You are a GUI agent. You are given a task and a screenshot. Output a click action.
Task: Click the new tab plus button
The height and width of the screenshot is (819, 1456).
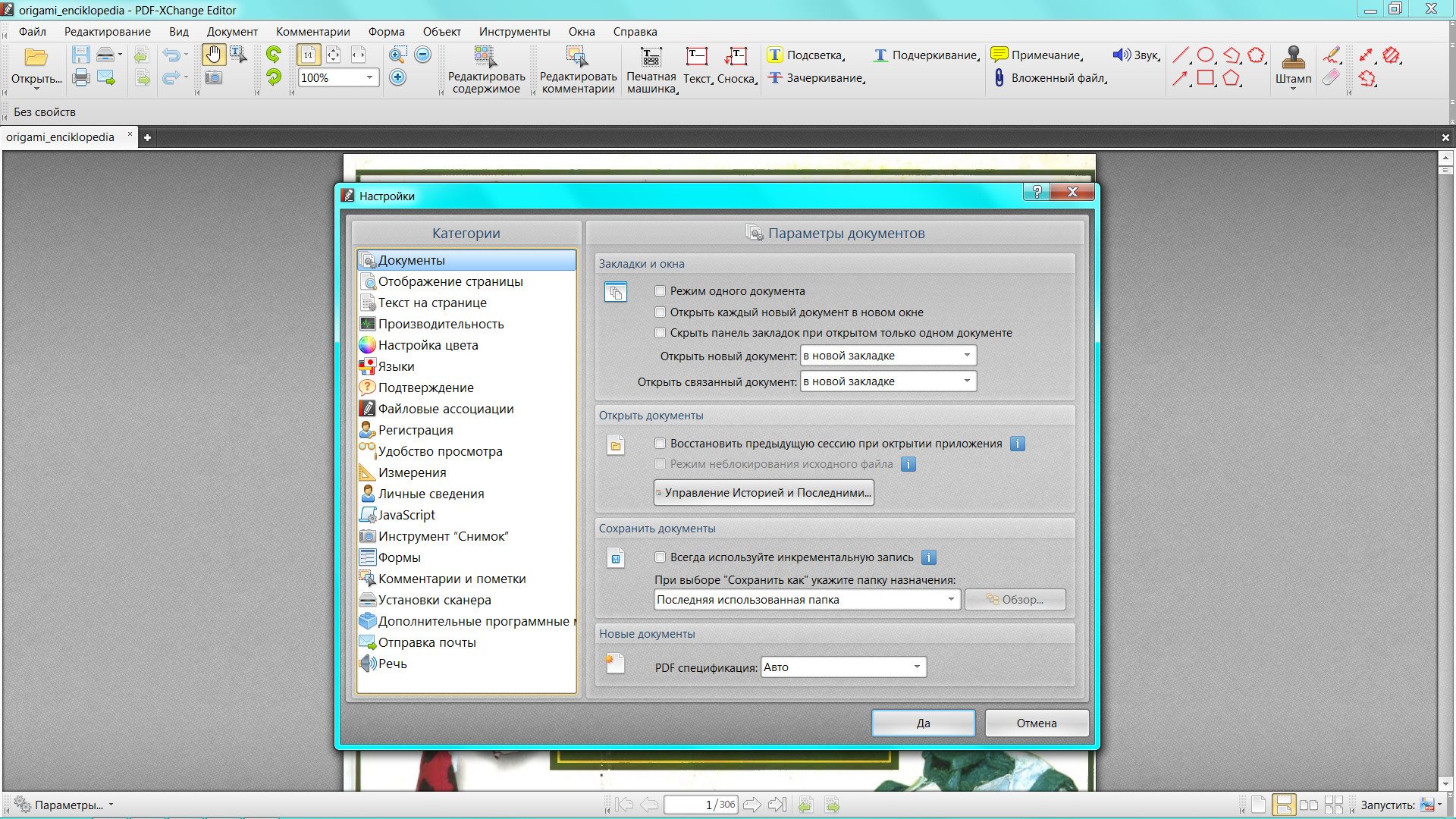pyautogui.click(x=147, y=137)
